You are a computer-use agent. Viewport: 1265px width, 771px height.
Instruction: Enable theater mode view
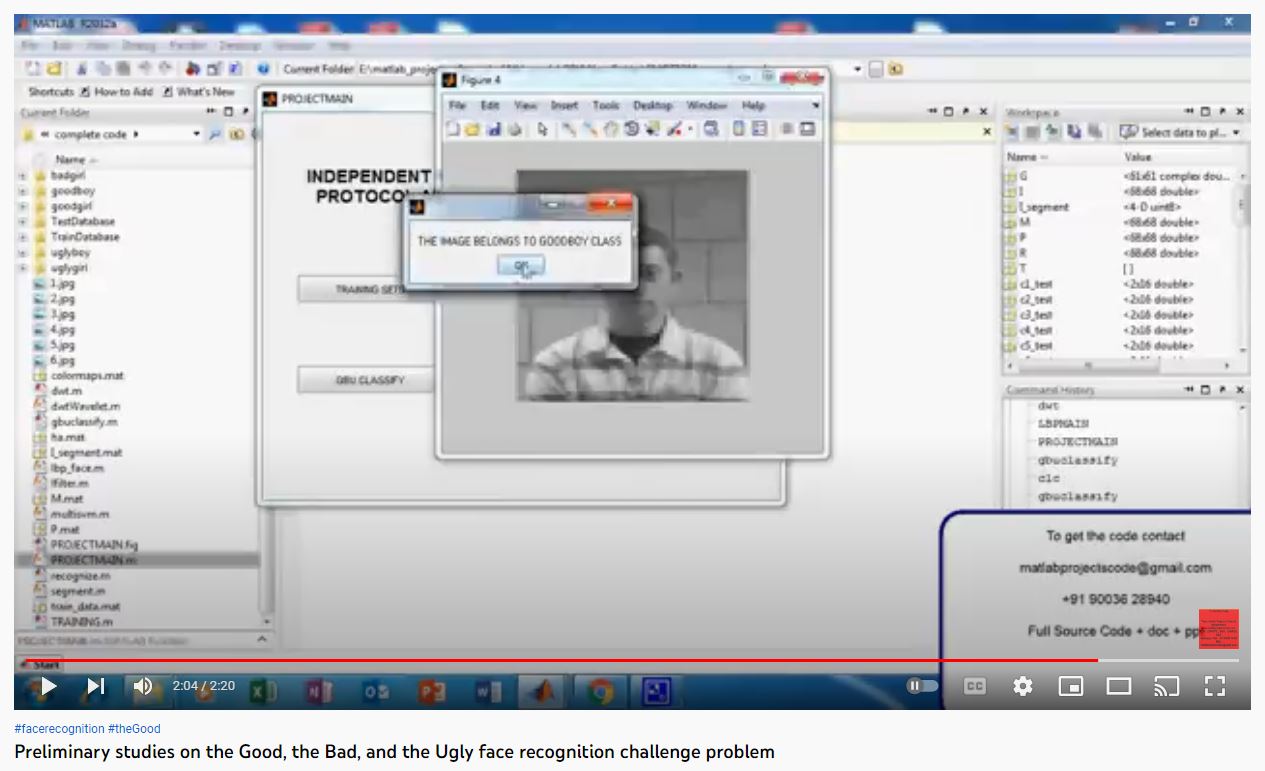pyautogui.click(x=1118, y=686)
